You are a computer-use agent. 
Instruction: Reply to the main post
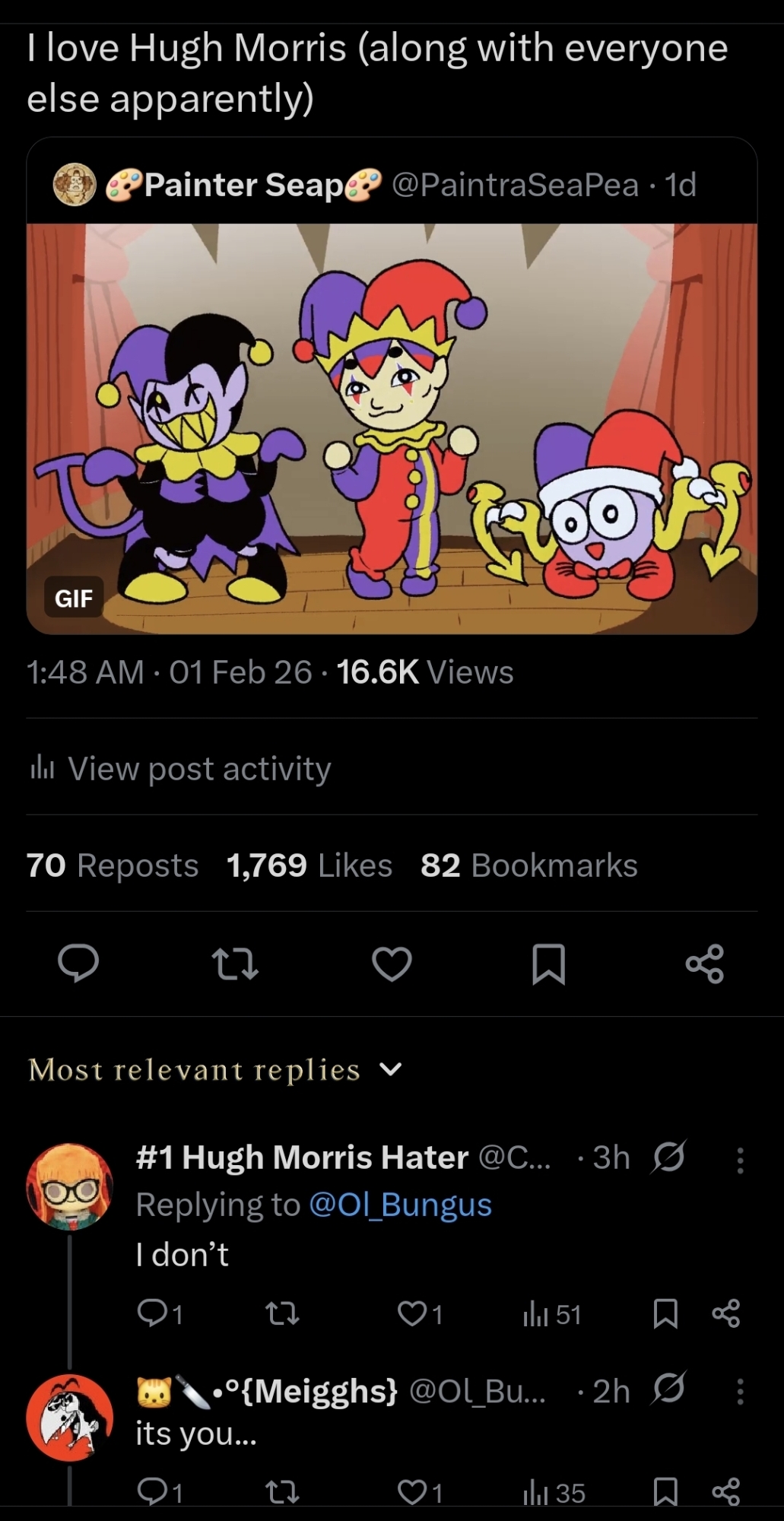click(78, 964)
